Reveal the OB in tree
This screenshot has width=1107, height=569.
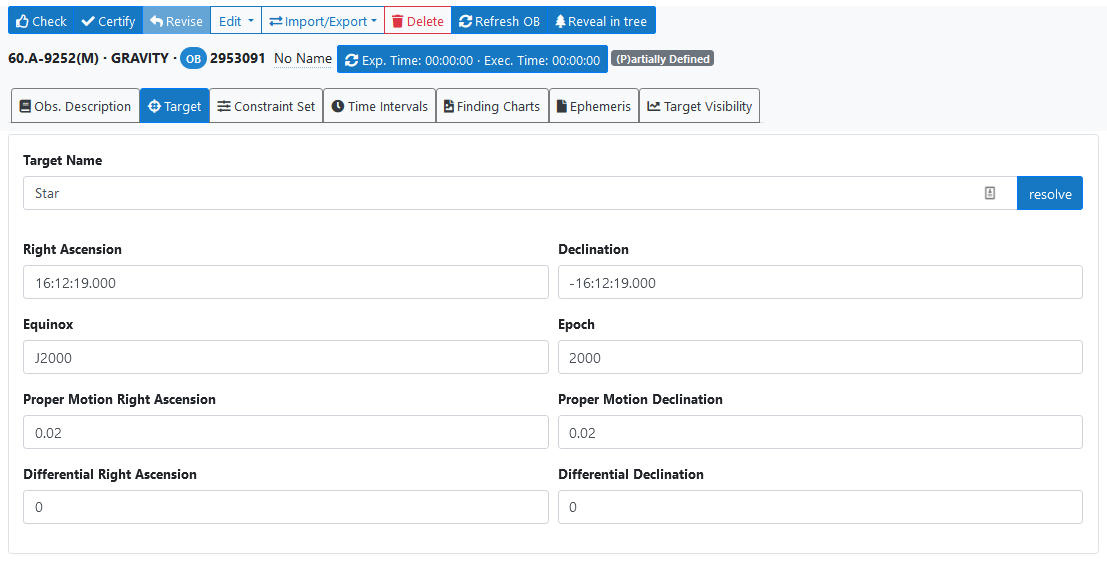coord(601,21)
